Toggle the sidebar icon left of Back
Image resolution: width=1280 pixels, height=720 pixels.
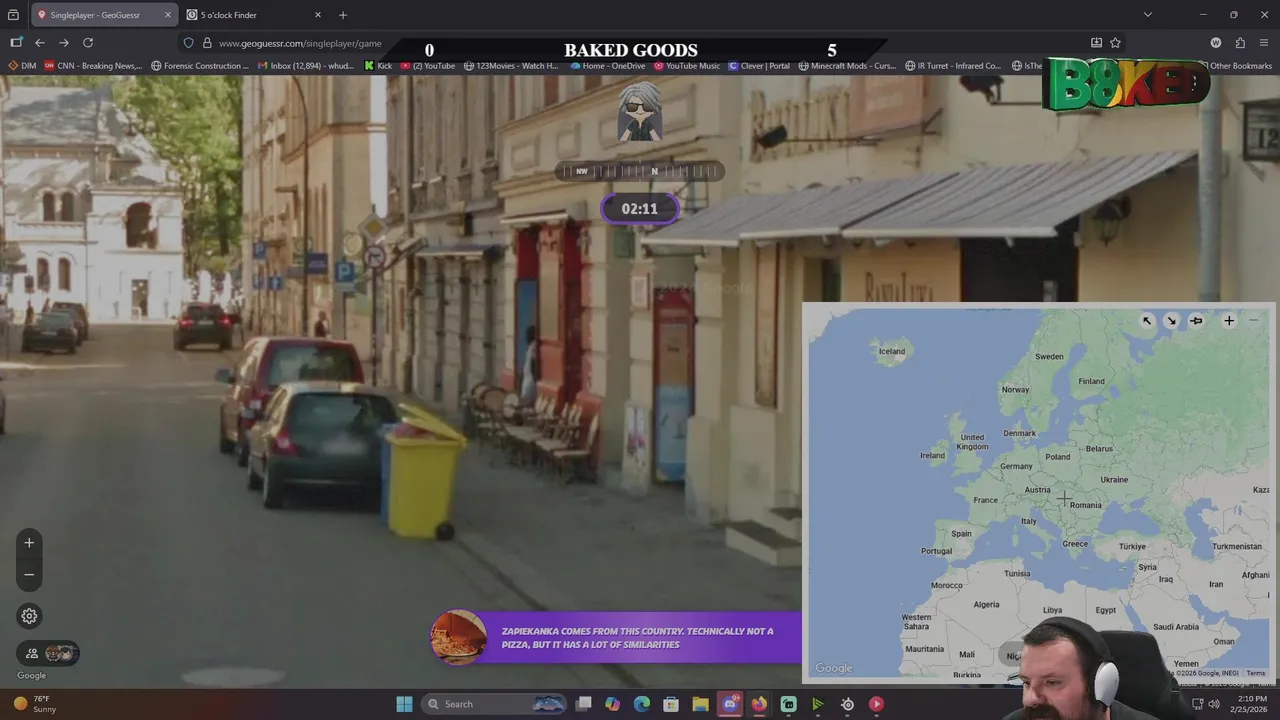16,43
